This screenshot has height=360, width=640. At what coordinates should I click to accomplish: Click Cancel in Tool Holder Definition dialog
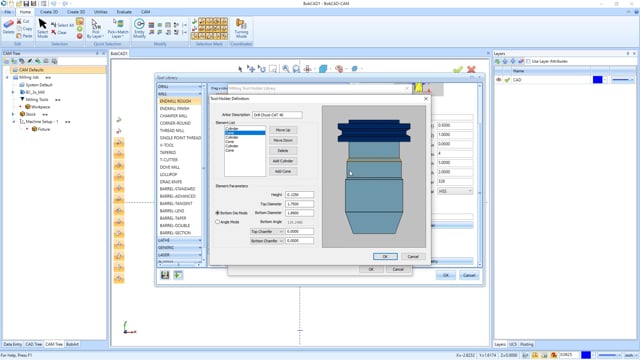(x=413, y=256)
